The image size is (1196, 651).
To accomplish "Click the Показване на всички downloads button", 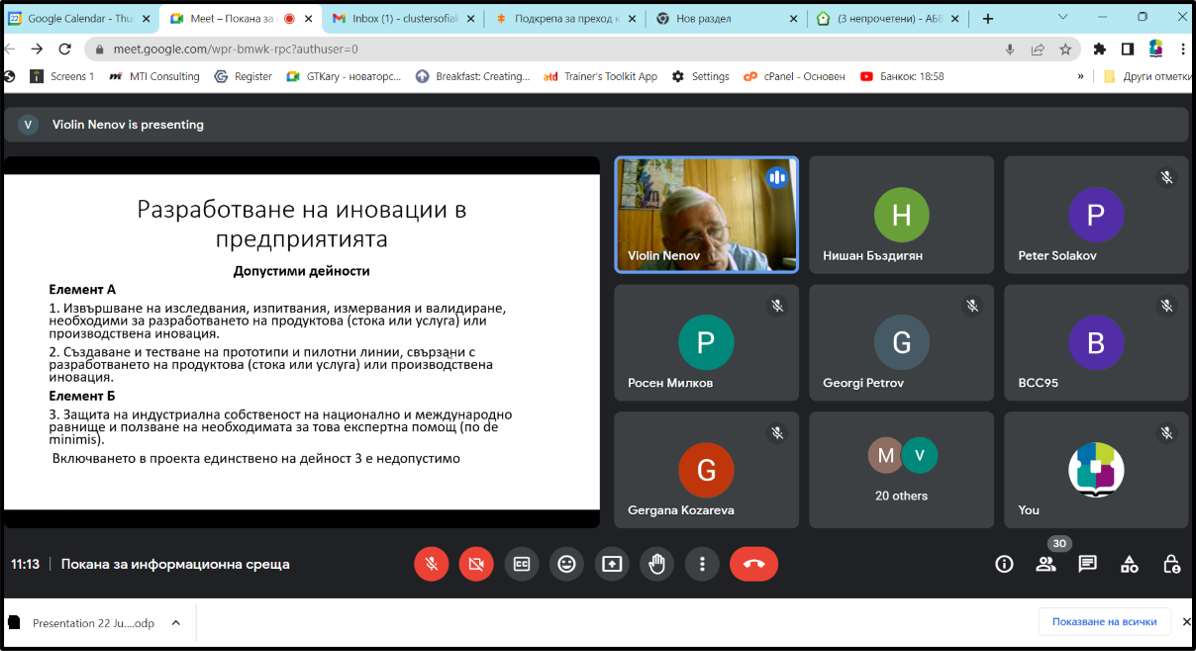I will [x=1104, y=621].
